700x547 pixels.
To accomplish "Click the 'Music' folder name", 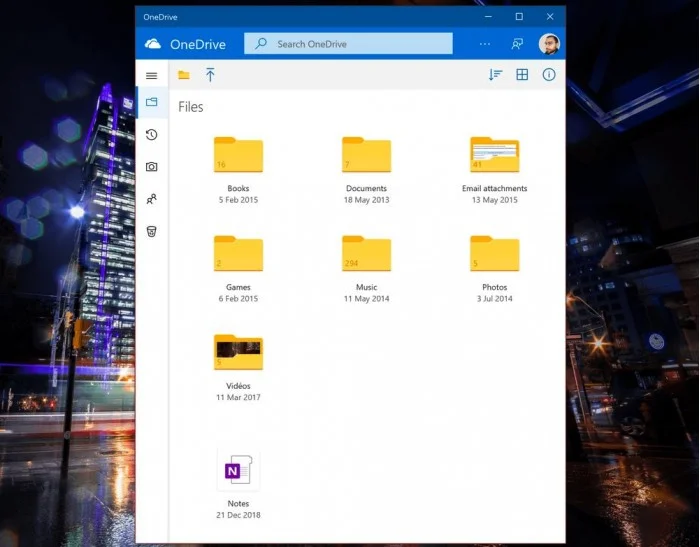I will point(367,287).
